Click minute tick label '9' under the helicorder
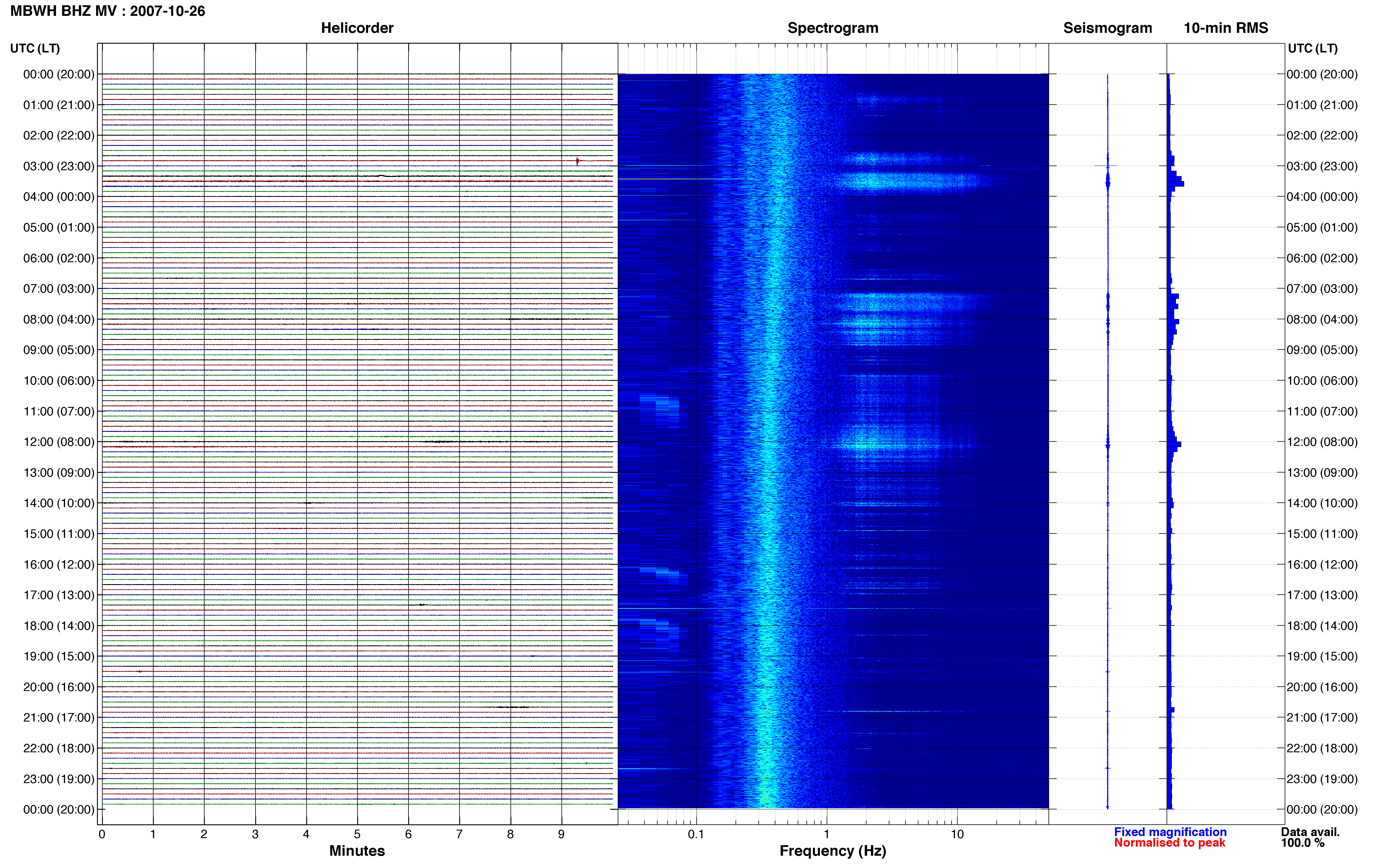The height and width of the screenshot is (868, 1389). [561, 835]
